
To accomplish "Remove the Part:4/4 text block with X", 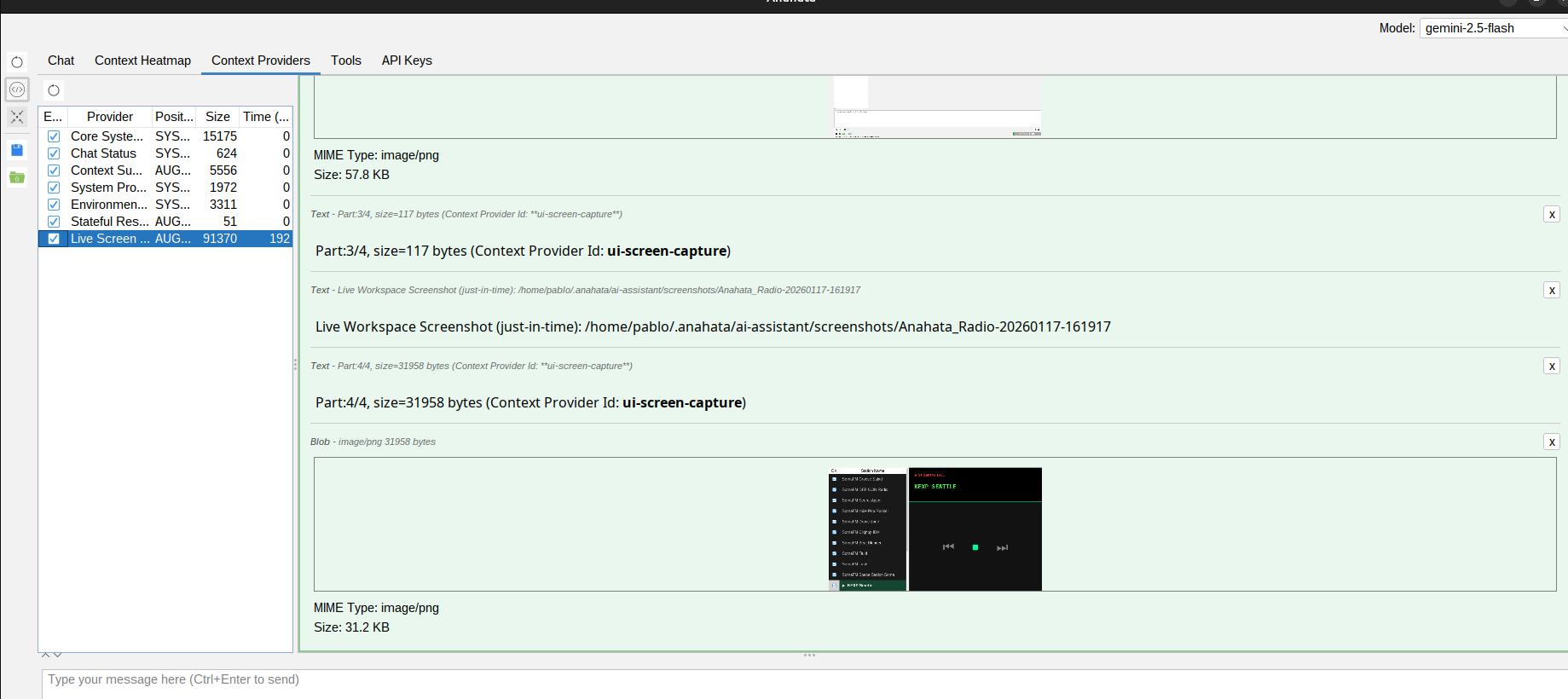I will [1552, 367].
